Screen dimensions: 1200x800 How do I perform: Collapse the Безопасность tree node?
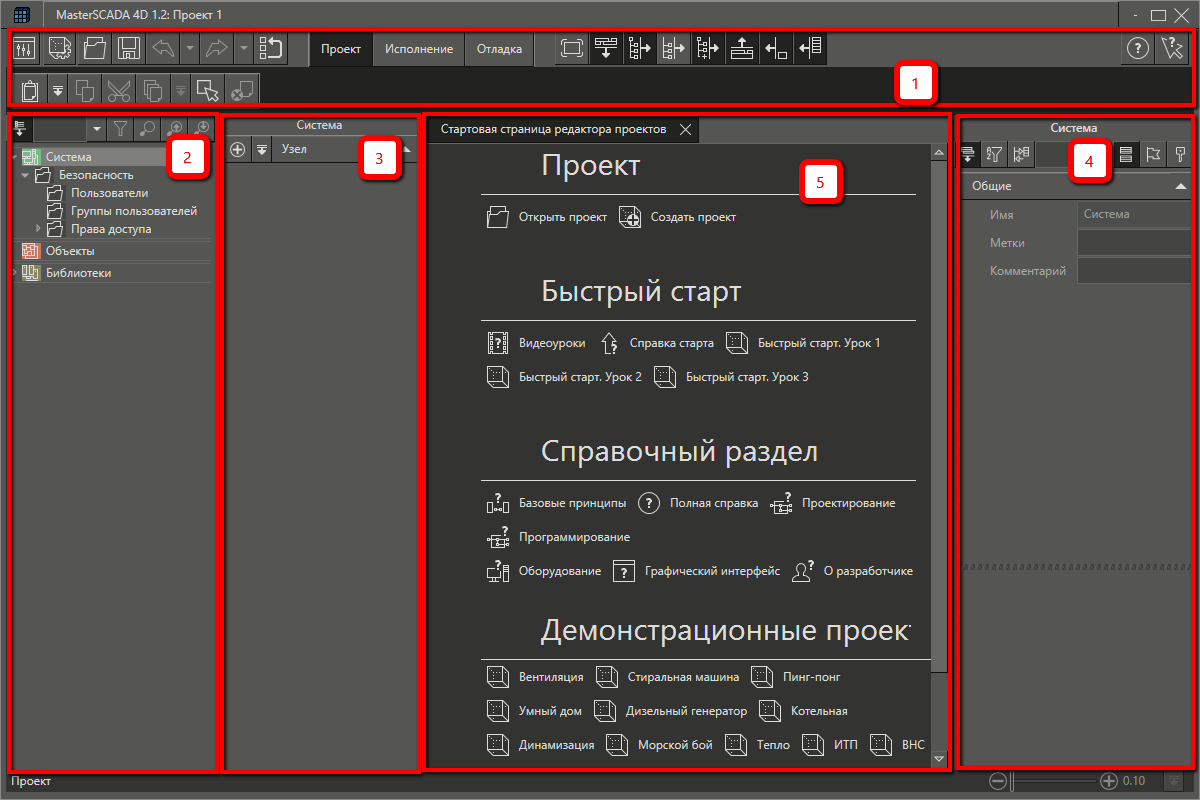tap(25, 175)
